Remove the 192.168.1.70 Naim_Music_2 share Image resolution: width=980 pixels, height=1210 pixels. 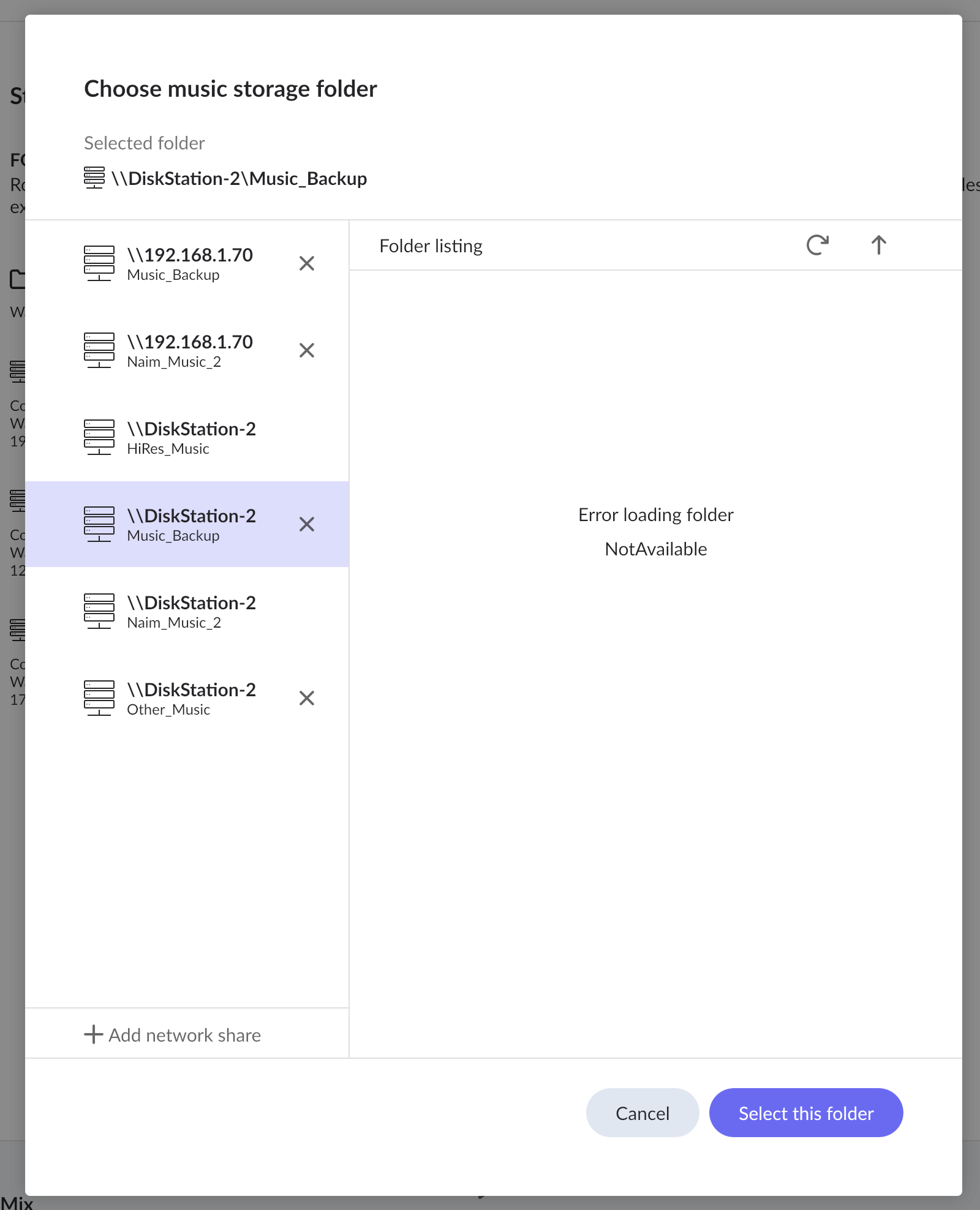click(x=306, y=350)
